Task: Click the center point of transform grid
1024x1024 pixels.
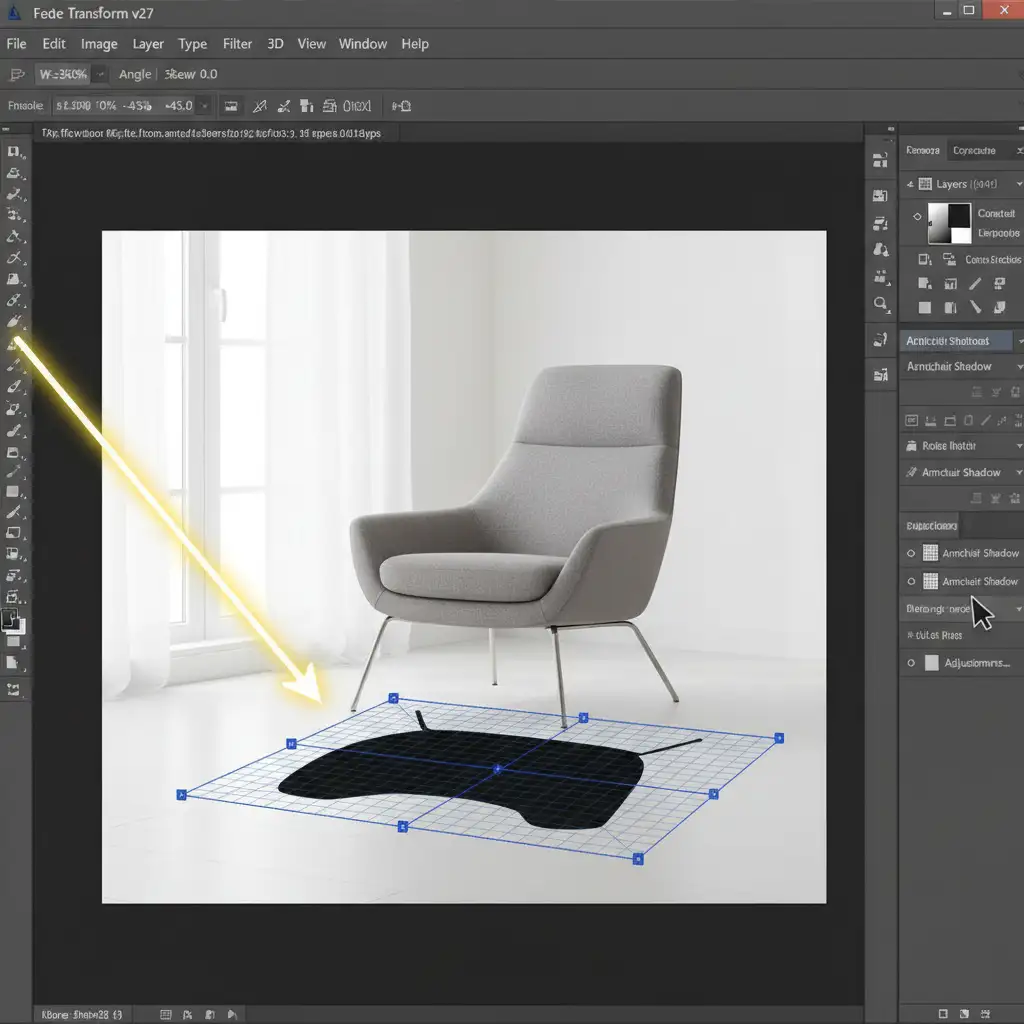Action: pos(497,769)
